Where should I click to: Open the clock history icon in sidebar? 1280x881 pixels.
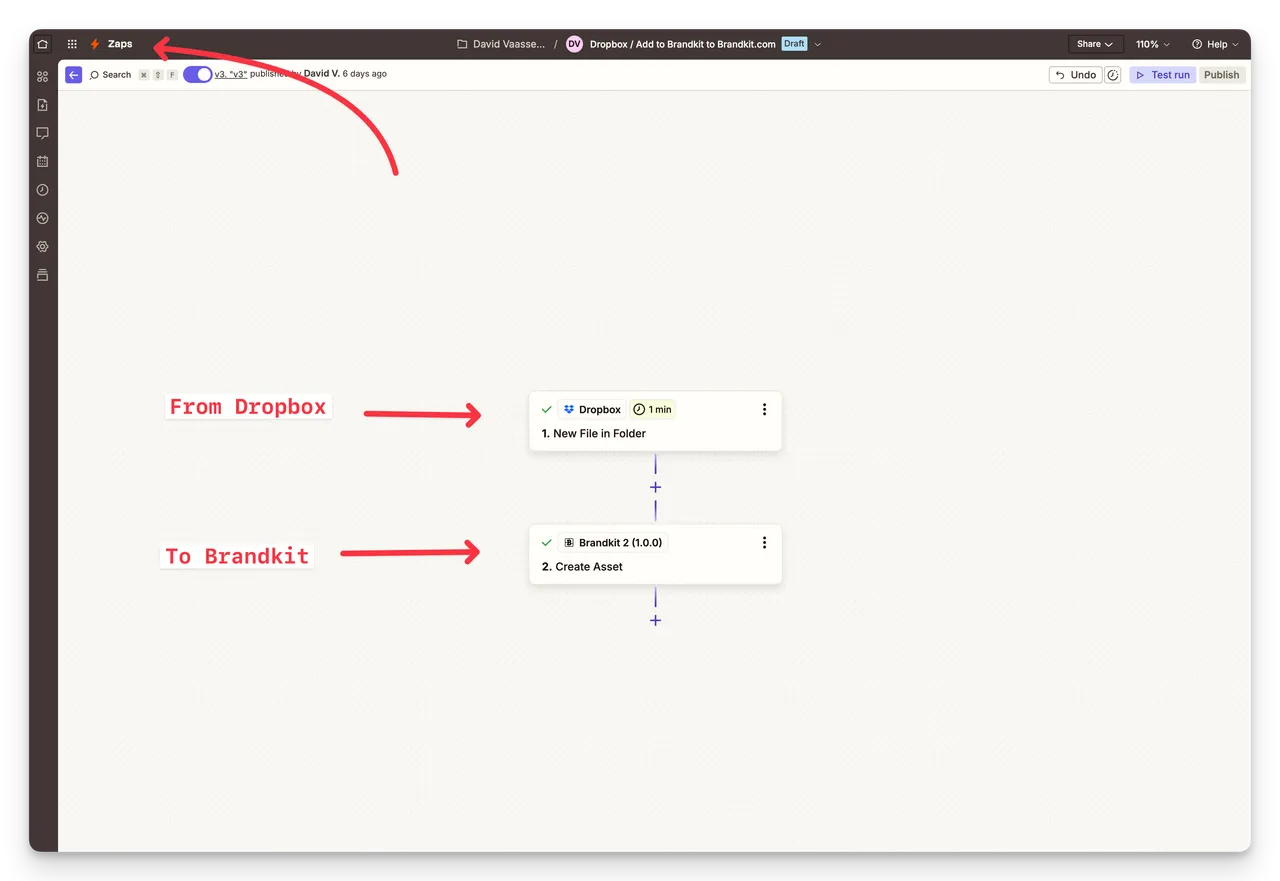point(42,190)
